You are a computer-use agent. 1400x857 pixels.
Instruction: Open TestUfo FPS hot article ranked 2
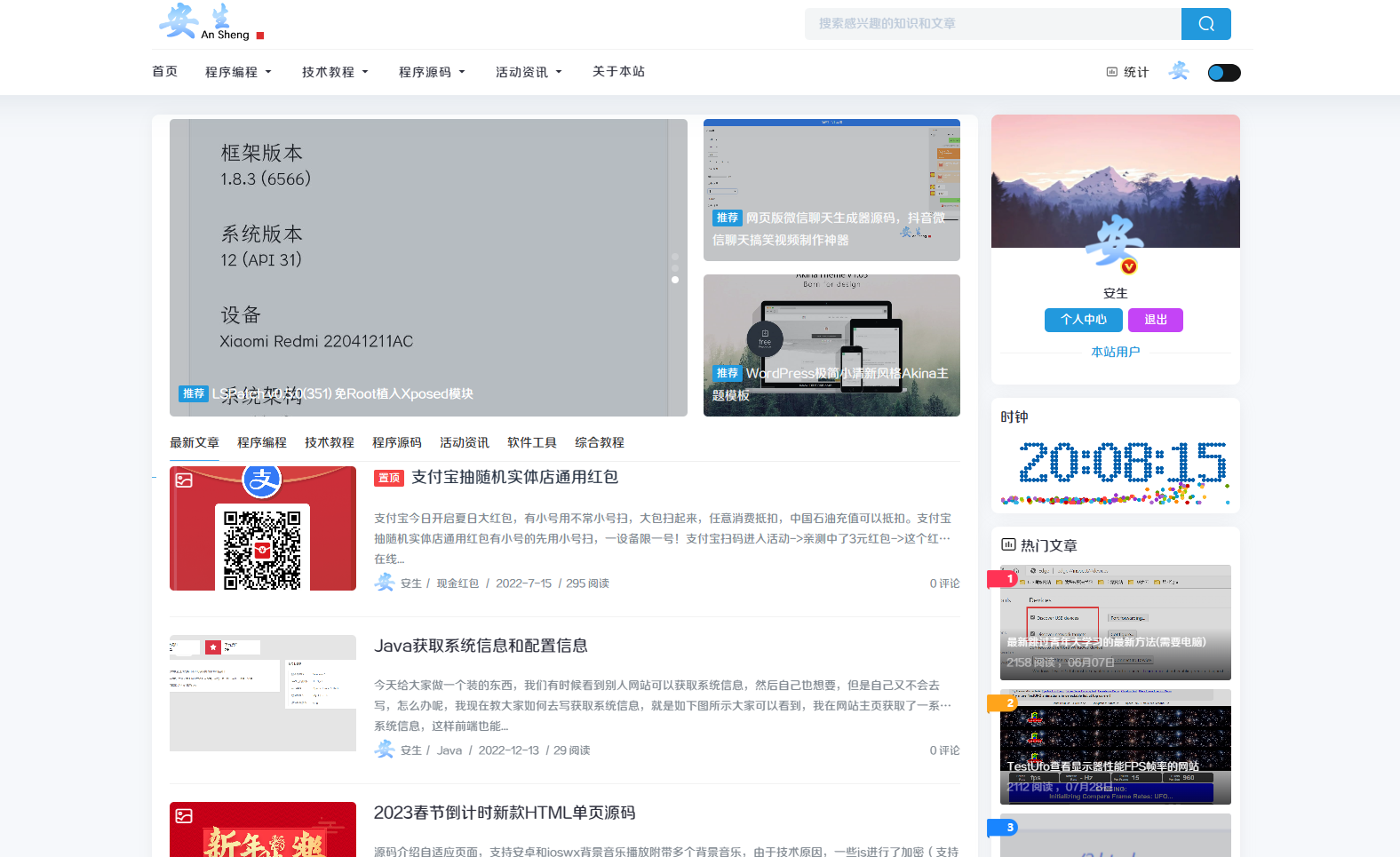point(1116,747)
